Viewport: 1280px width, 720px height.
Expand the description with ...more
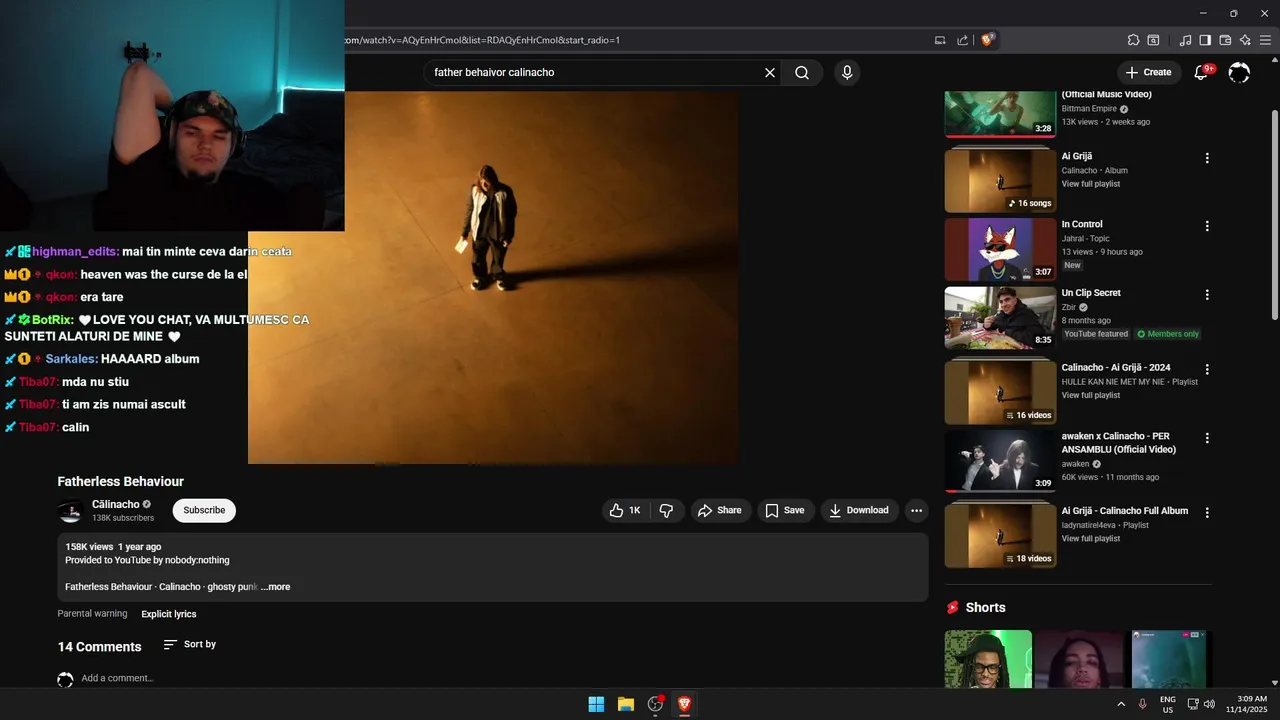275,587
